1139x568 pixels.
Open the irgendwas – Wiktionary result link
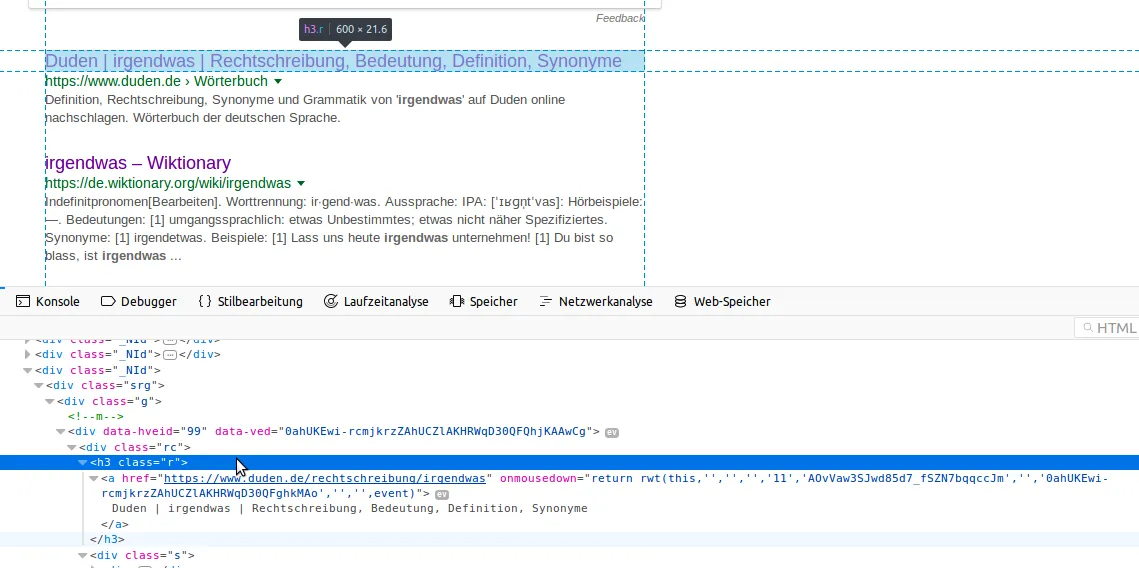point(138,163)
